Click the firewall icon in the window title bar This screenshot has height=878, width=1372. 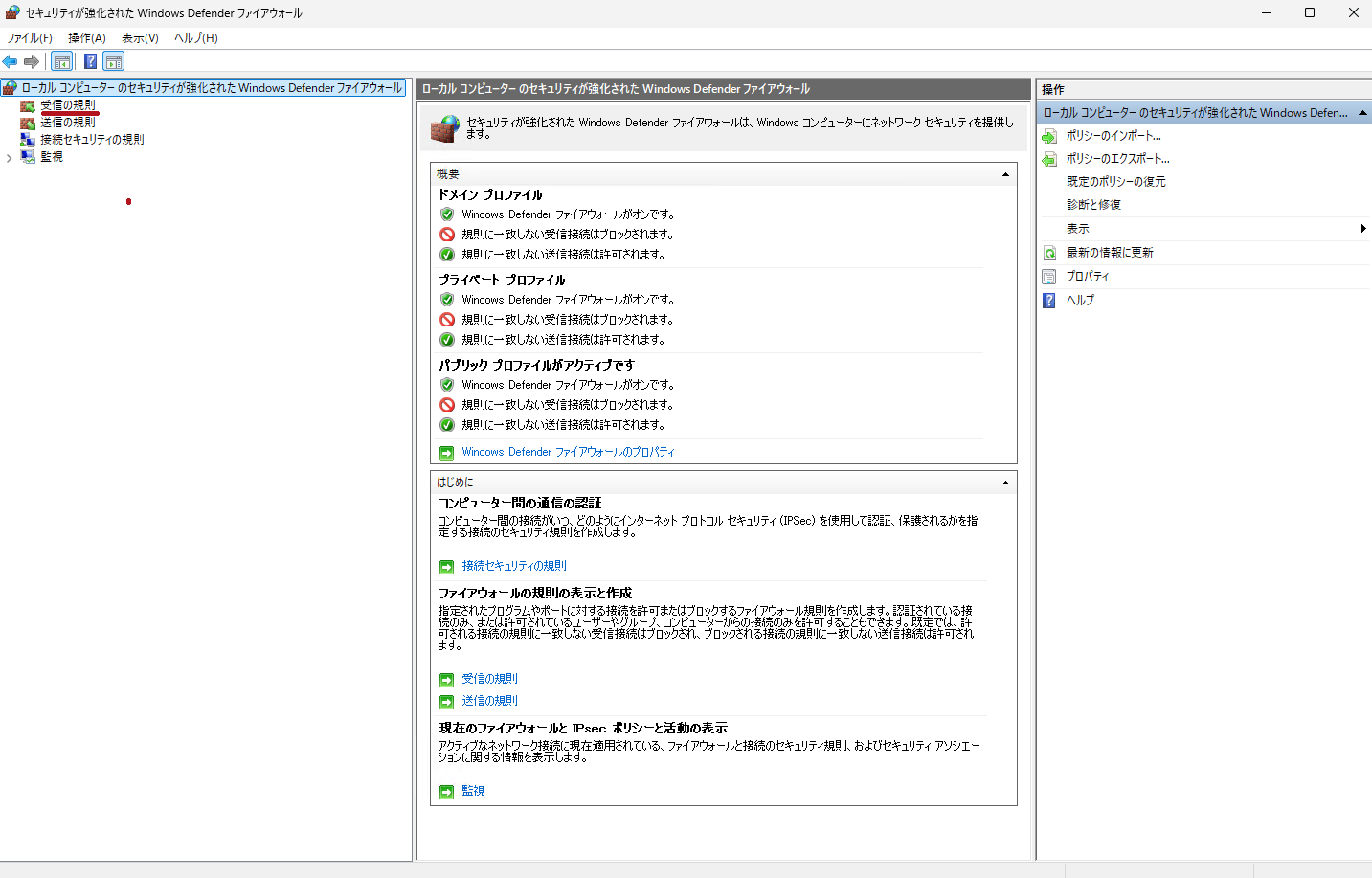coord(12,12)
